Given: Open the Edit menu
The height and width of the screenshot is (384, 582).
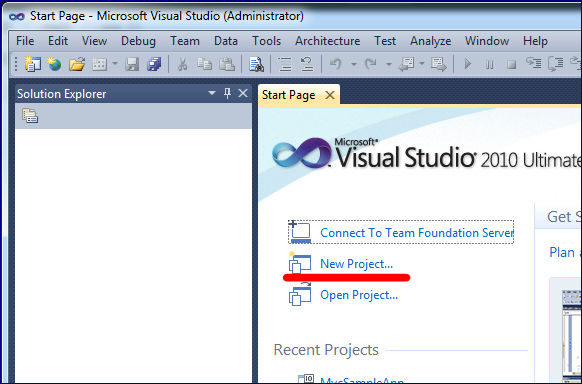Looking at the screenshot, I should pos(58,41).
